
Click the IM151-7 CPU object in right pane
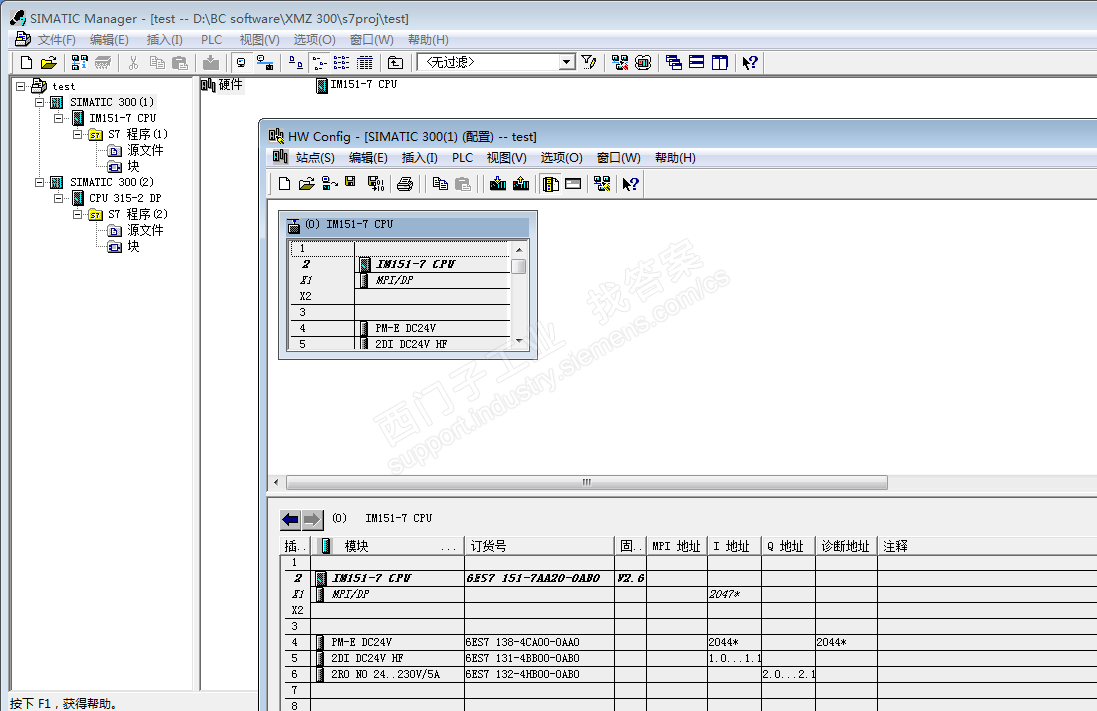[357, 85]
